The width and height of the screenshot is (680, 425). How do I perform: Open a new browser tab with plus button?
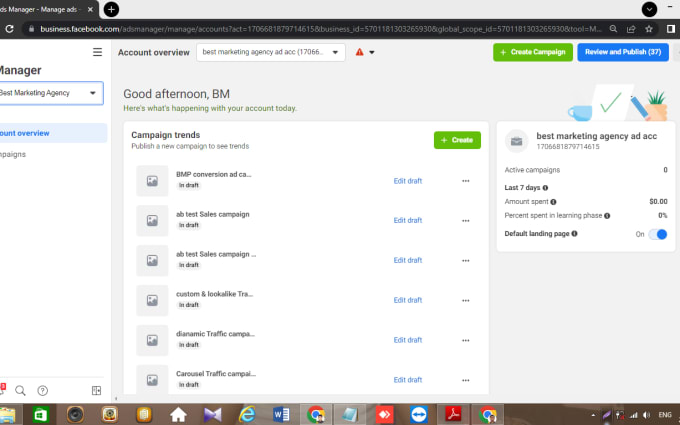pyautogui.click(x=111, y=9)
